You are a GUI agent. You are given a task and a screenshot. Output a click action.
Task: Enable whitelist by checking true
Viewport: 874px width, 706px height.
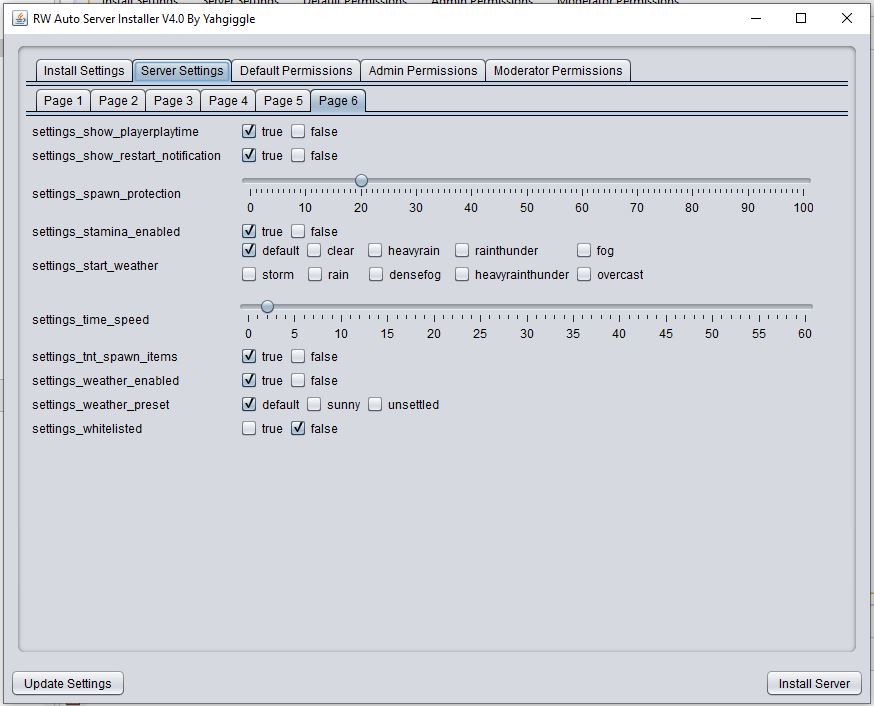coord(249,429)
